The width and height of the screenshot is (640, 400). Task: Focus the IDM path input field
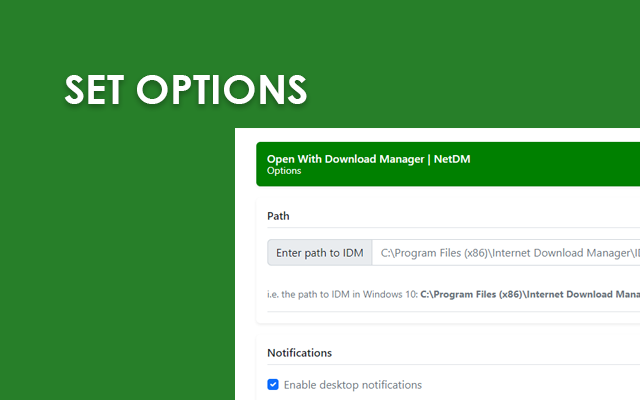[x=506, y=253]
